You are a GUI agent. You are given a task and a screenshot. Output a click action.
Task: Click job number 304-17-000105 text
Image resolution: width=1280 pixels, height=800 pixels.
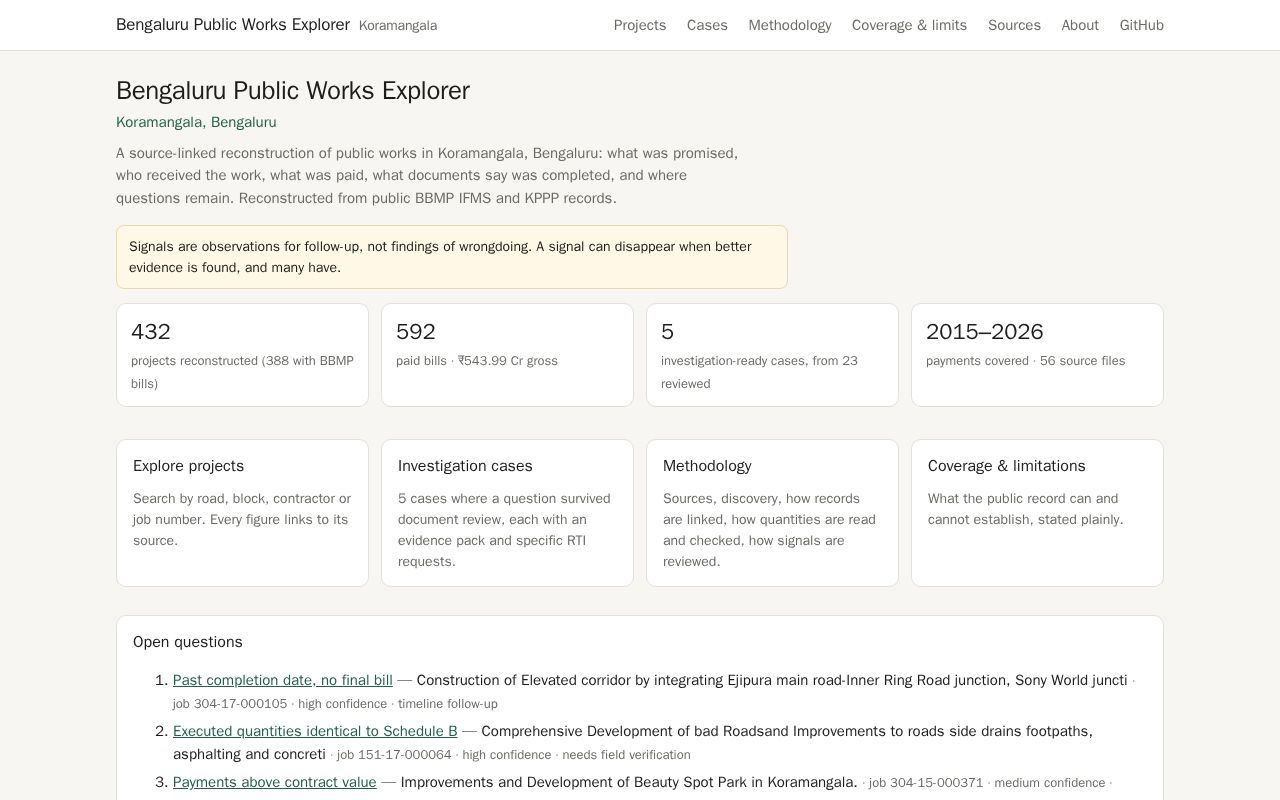pos(230,704)
